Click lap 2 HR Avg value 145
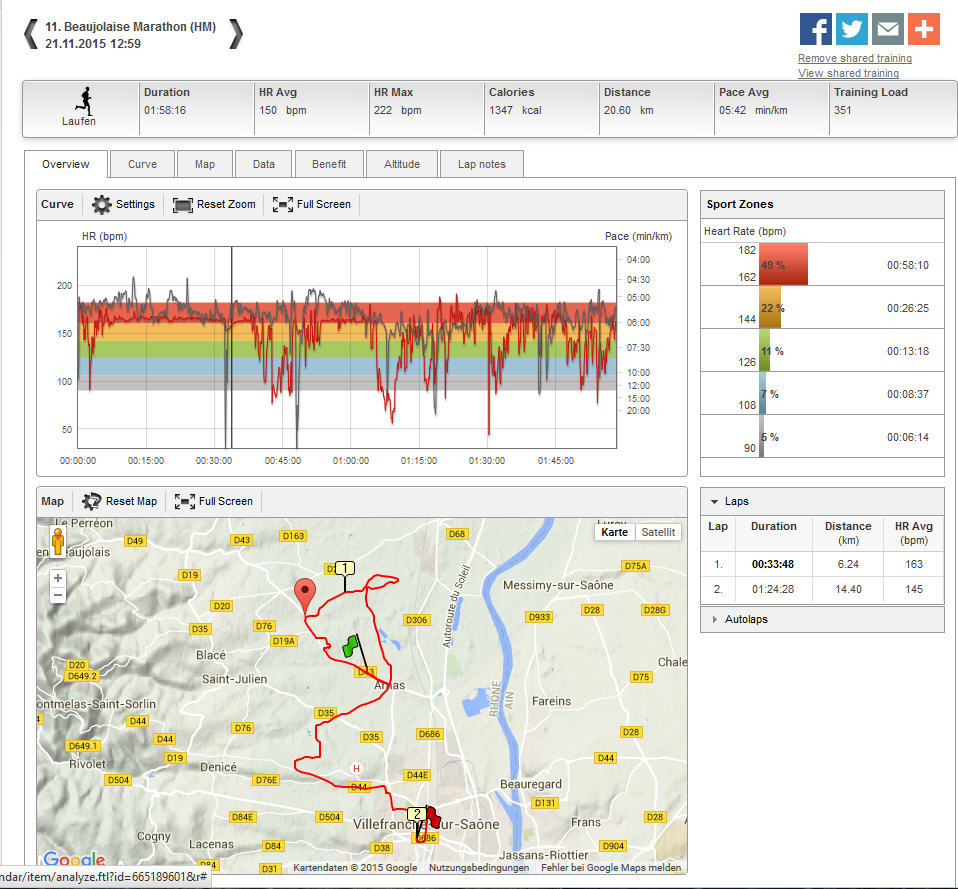Screen dimensions: 958x889 pyautogui.click(x=913, y=589)
